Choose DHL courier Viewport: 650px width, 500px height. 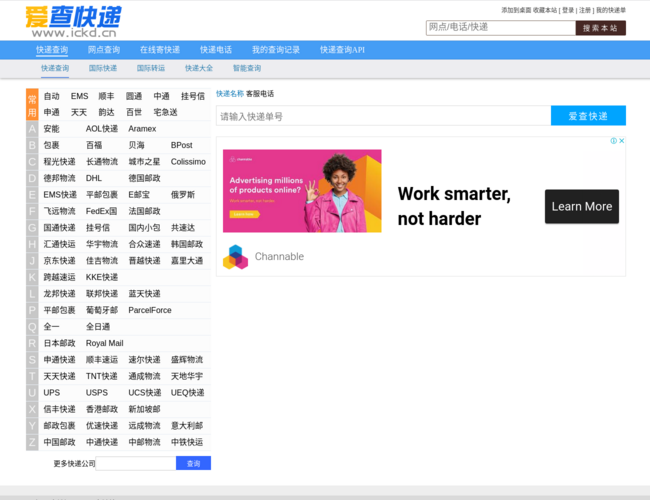(94, 178)
